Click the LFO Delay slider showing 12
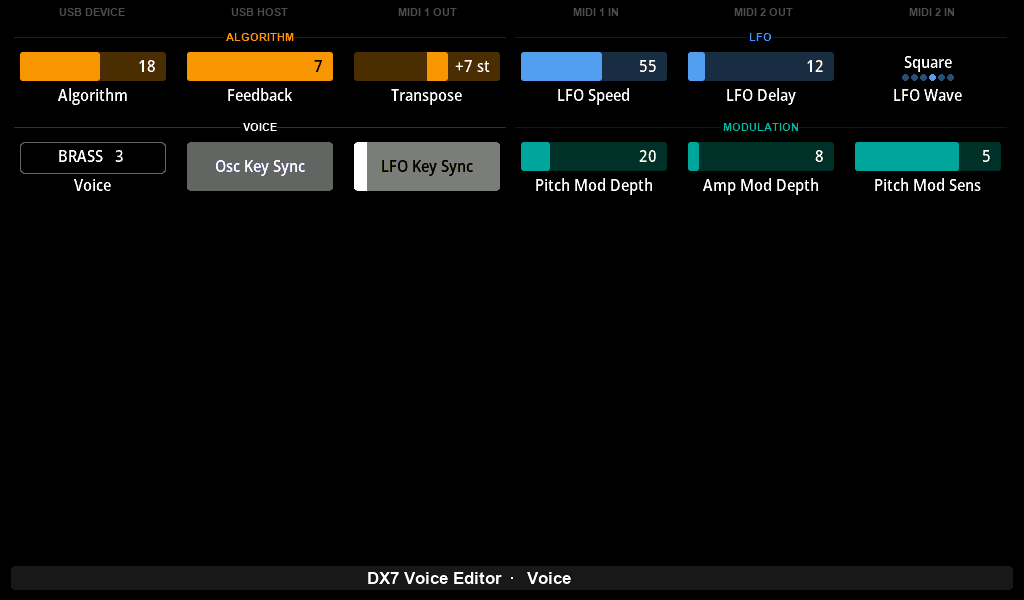 pos(761,67)
